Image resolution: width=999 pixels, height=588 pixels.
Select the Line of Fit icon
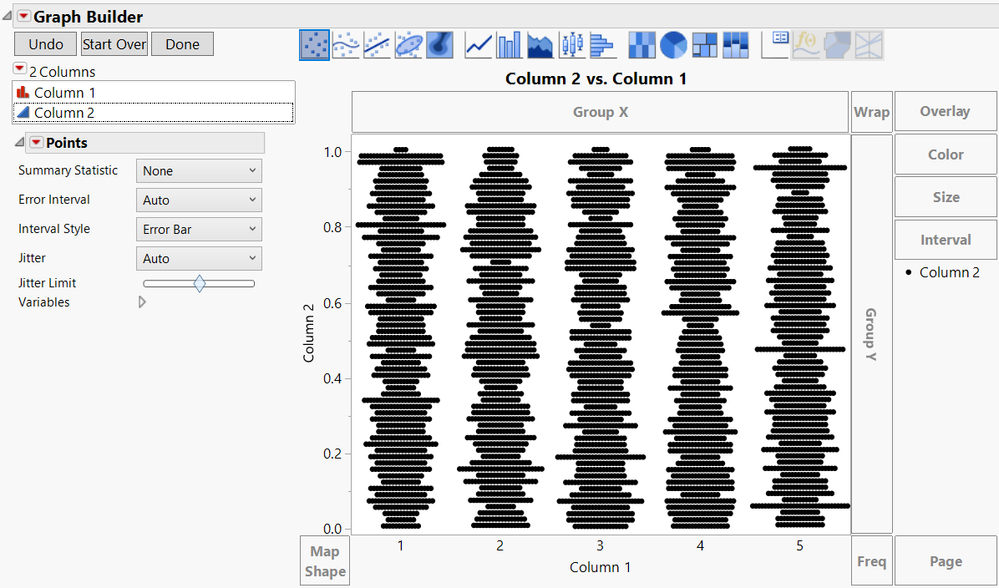[377, 45]
